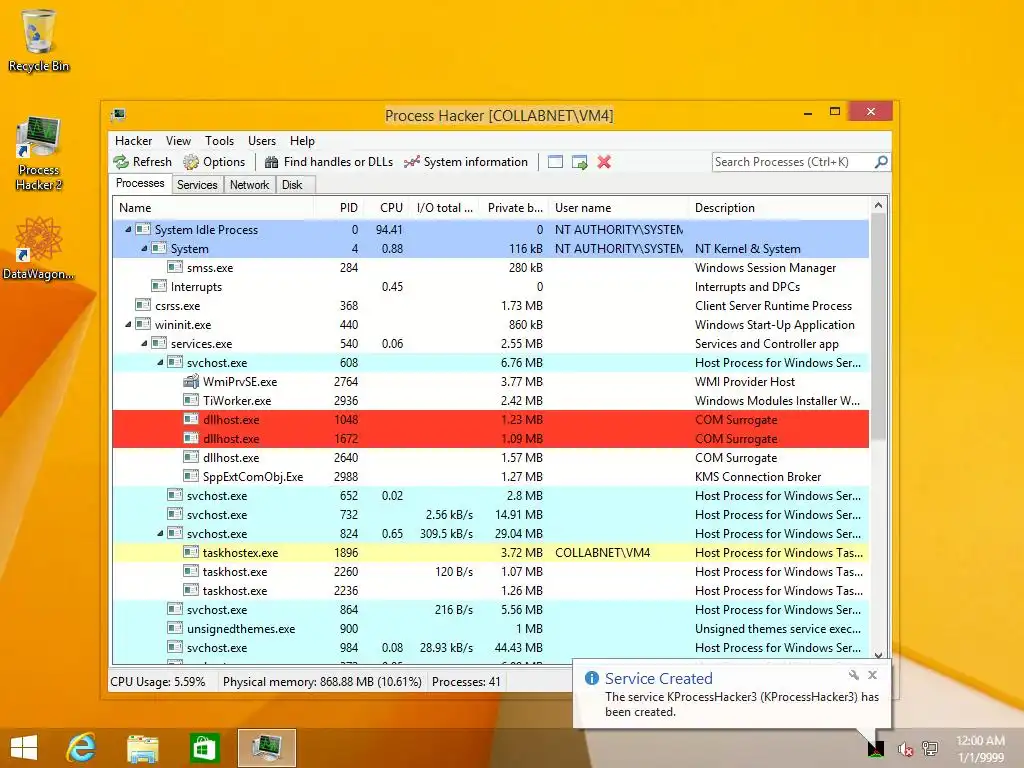The image size is (1024, 768).
Task: Click Process Hacker title bar icon
Action: (118, 115)
